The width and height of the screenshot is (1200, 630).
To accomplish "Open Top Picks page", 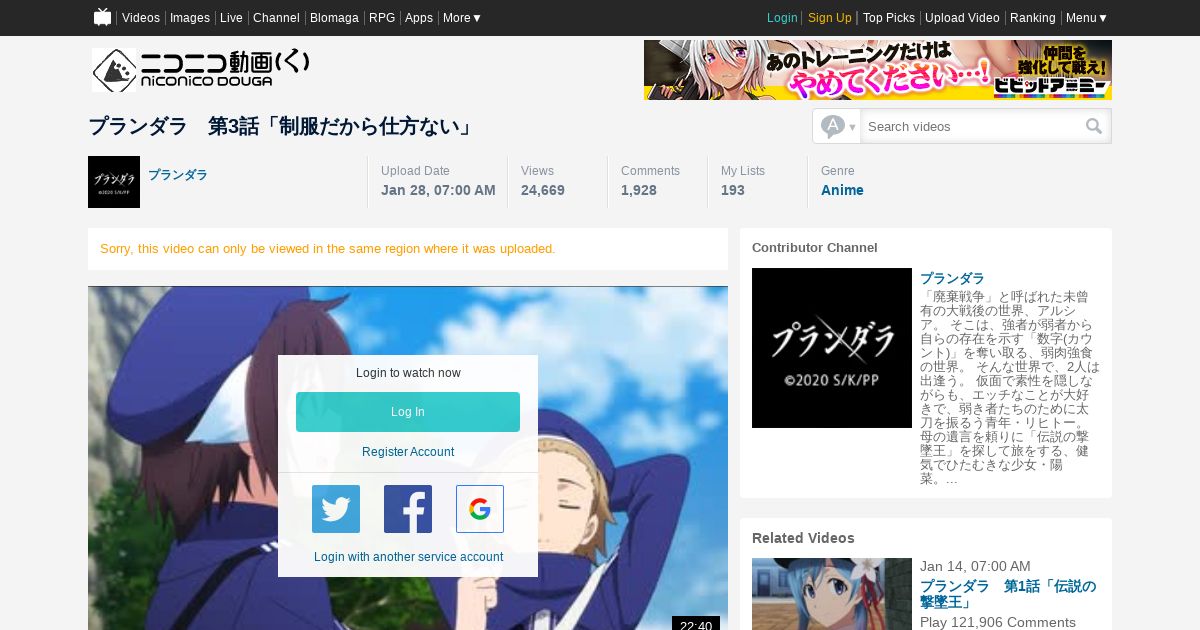I will click(889, 18).
